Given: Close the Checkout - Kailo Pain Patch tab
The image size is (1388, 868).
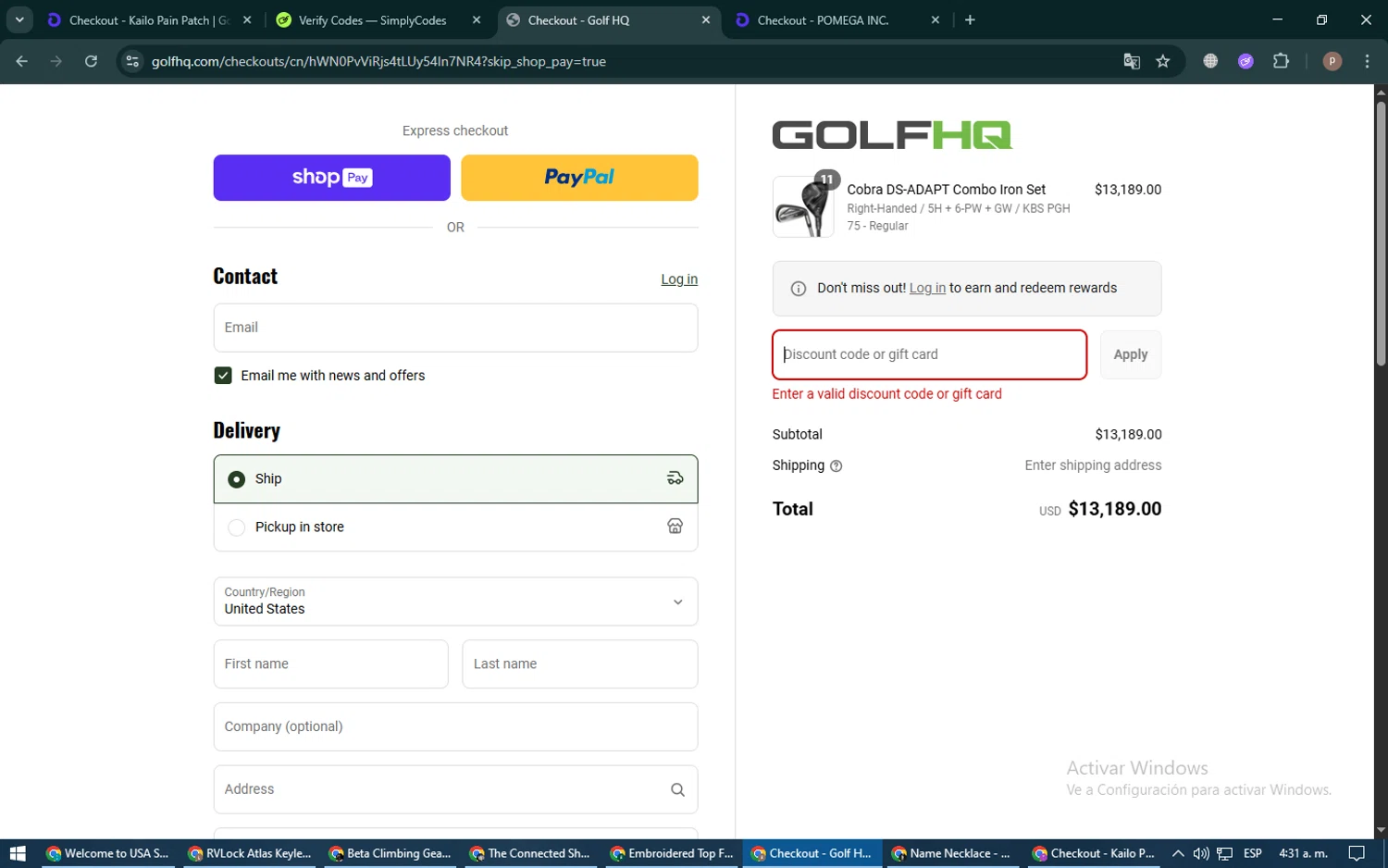Looking at the screenshot, I should click(x=247, y=19).
